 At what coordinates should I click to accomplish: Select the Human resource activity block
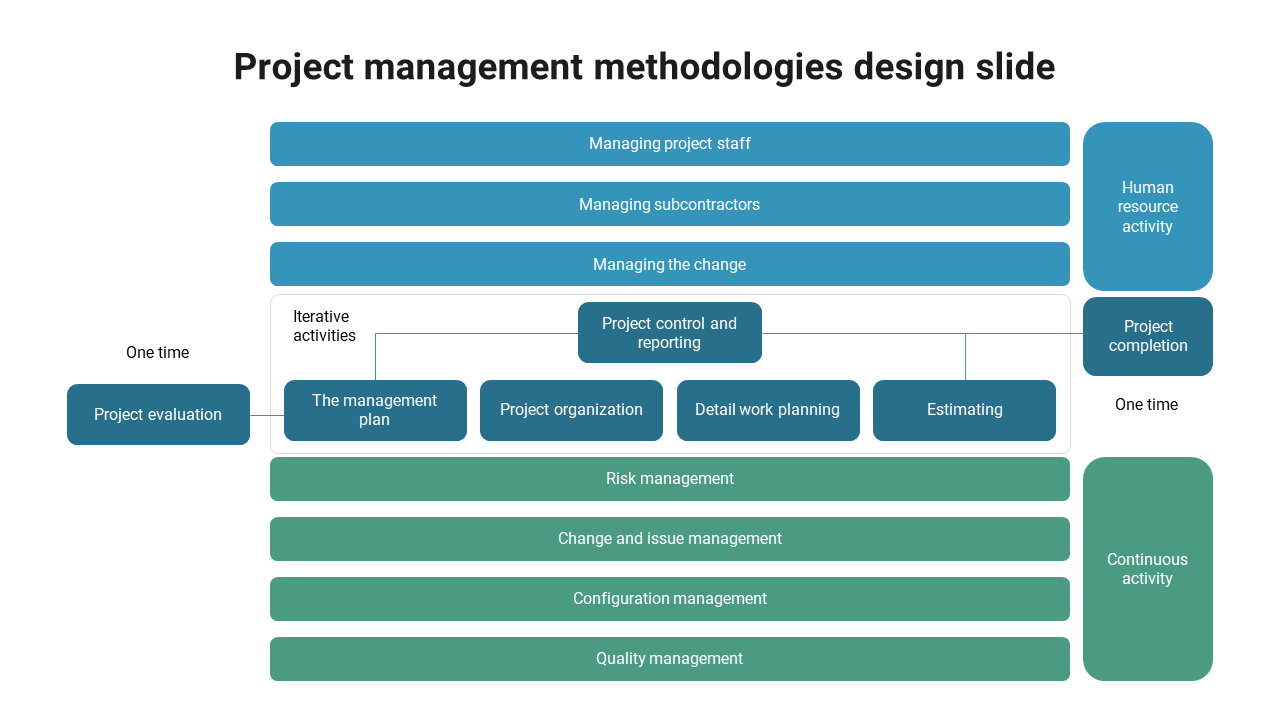[1147, 207]
